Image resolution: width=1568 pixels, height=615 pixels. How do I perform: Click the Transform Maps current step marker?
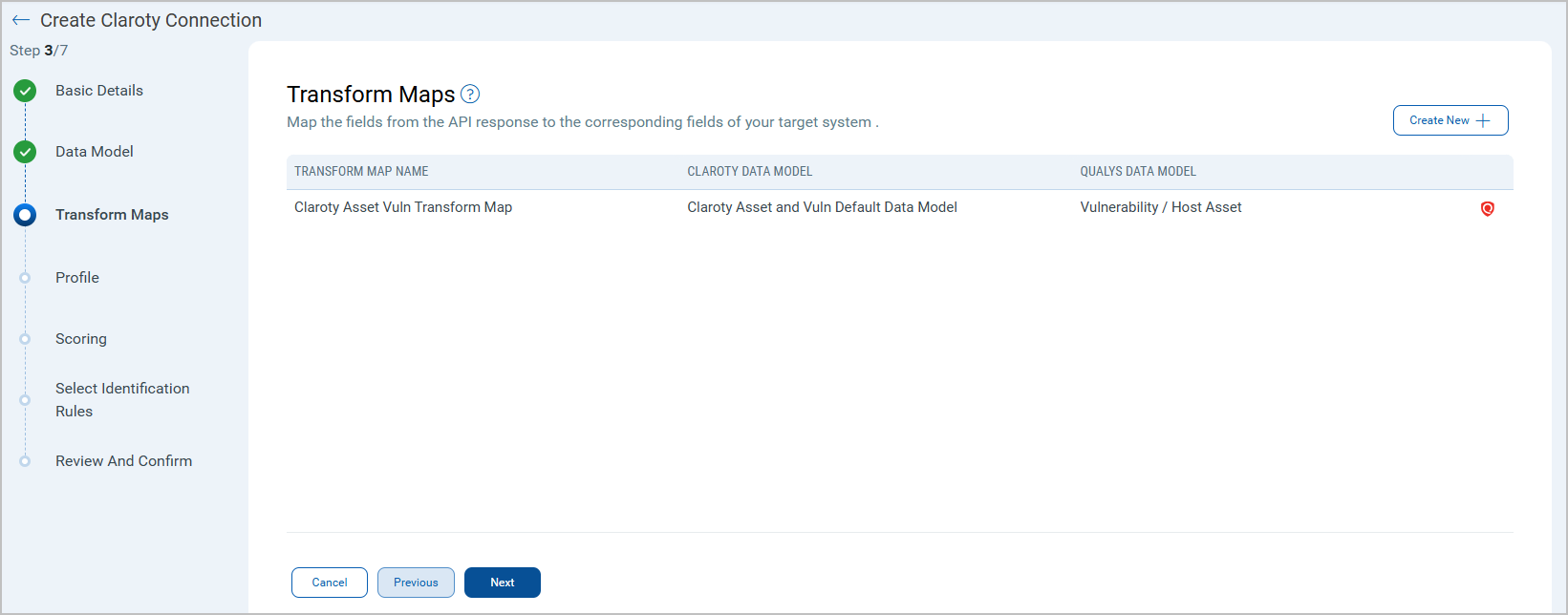coord(25,215)
